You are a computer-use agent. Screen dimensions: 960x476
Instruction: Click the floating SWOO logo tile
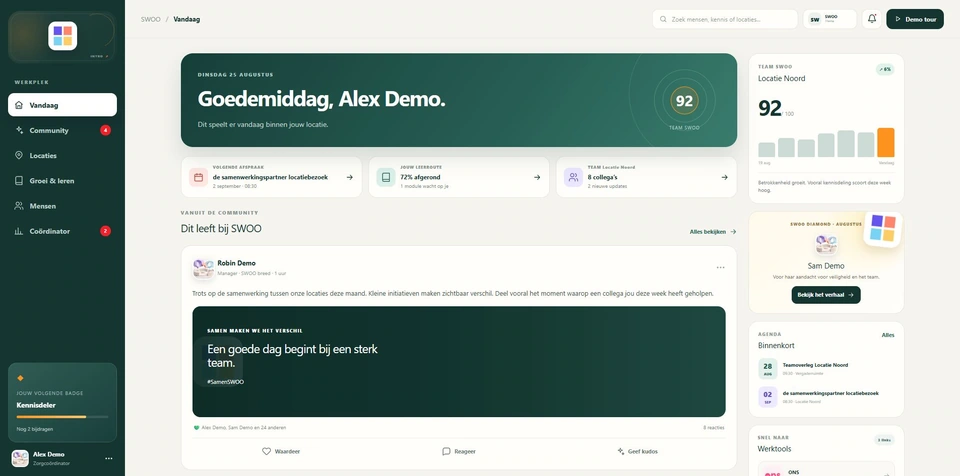(883, 228)
